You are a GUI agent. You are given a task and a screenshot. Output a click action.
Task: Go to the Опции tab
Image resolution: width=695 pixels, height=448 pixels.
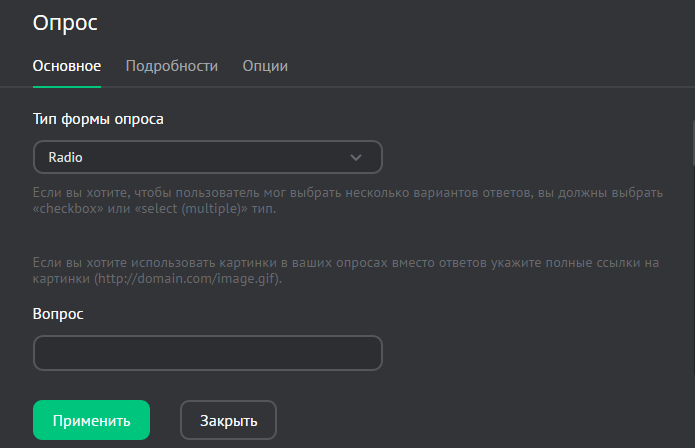click(265, 66)
